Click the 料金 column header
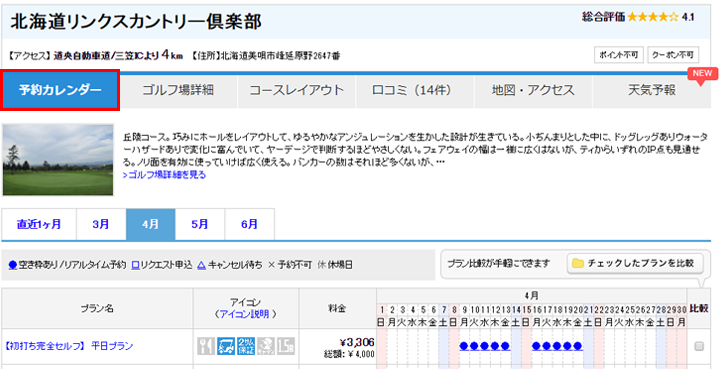 click(338, 308)
